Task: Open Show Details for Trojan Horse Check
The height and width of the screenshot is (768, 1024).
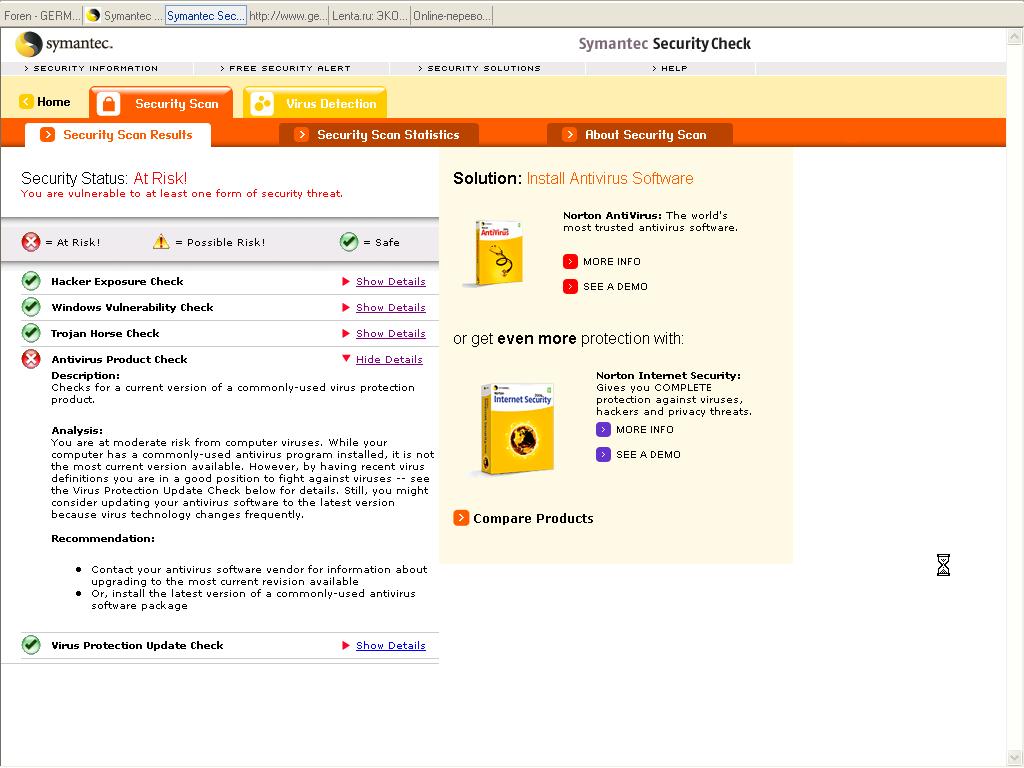Action: click(x=391, y=334)
